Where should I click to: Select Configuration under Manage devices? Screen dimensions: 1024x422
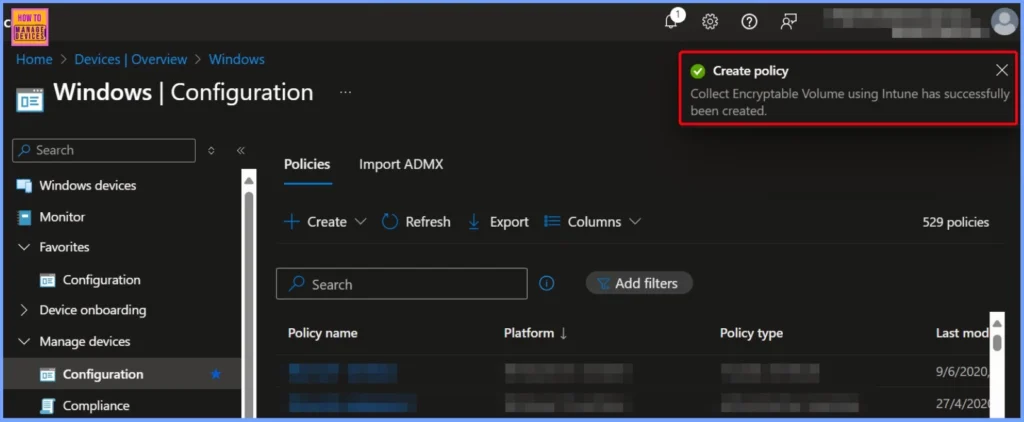[122, 374]
